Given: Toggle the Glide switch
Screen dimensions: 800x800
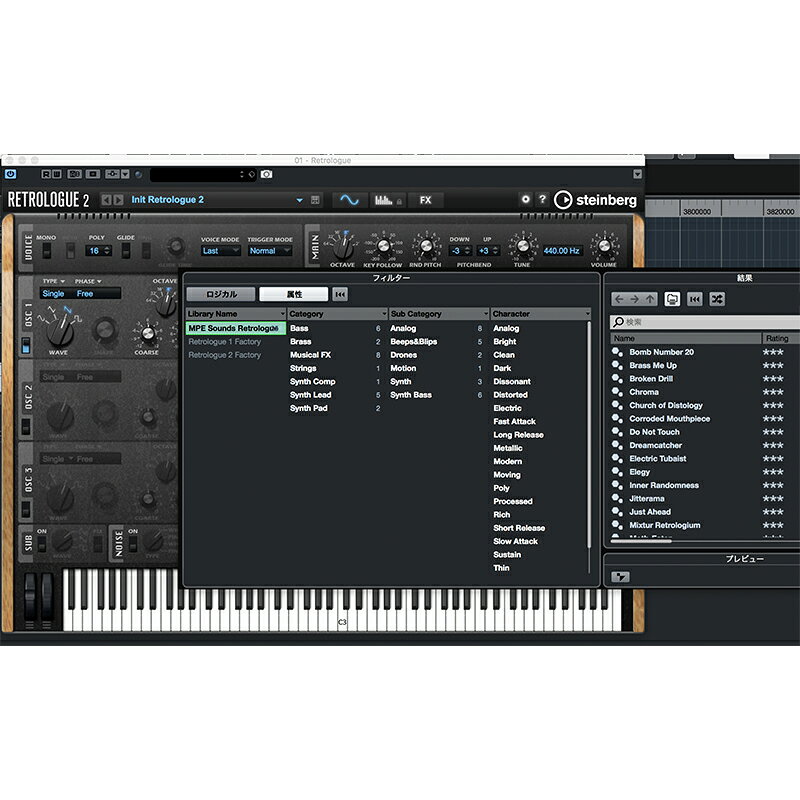Looking at the screenshot, I should (126, 251).
